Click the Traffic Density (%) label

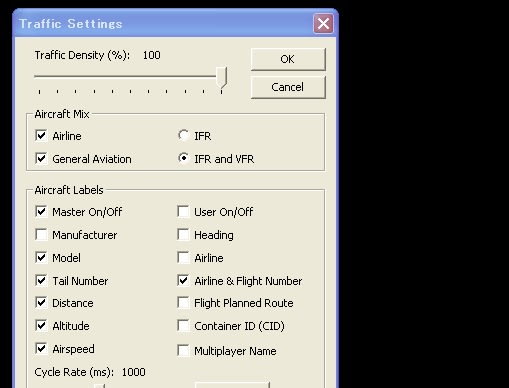82,55
